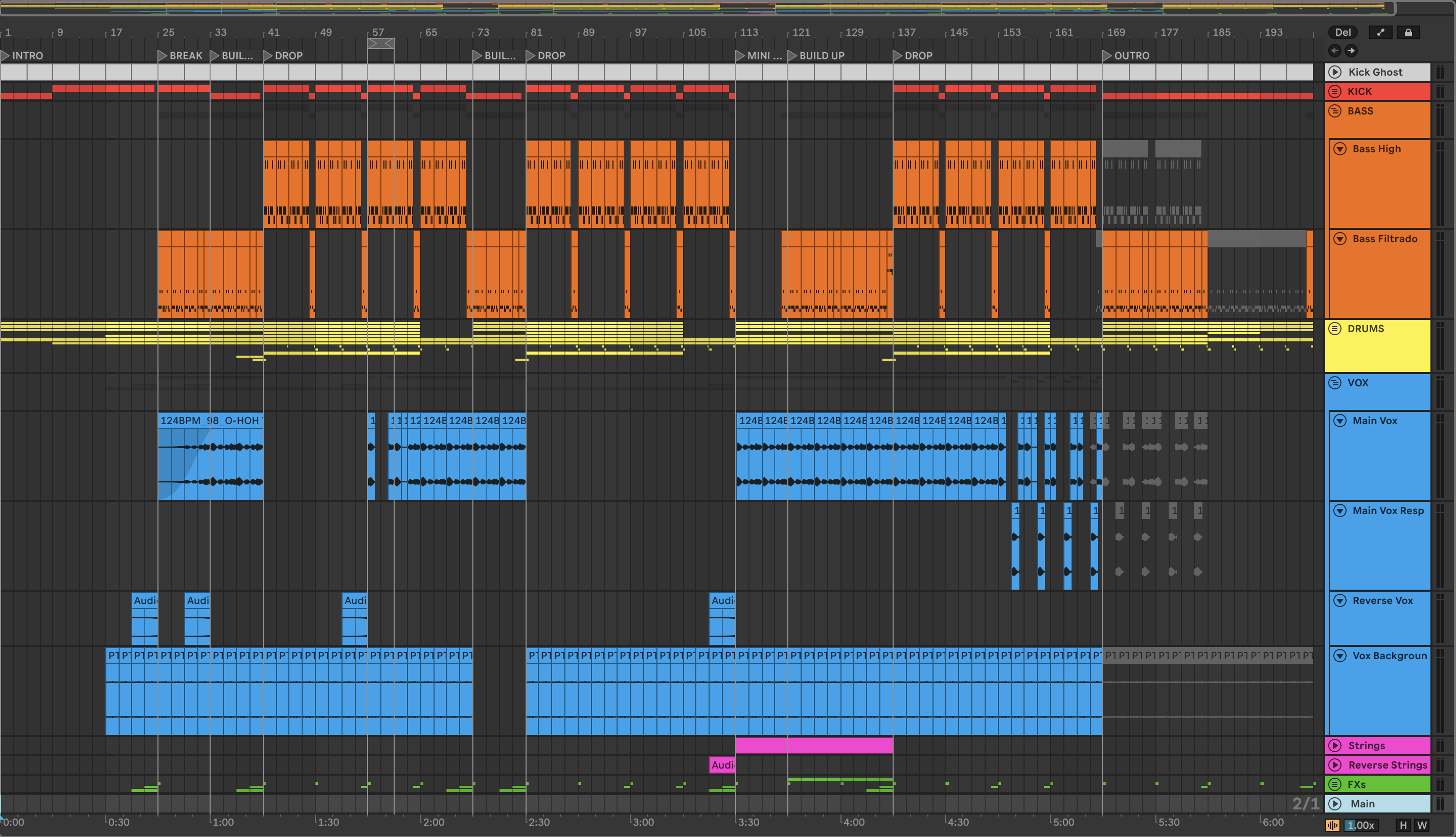Image resolution: width=1456 pixels, height=837 pixels.
Task: Select the loop brace at bar 57
Action: point(381,44)
